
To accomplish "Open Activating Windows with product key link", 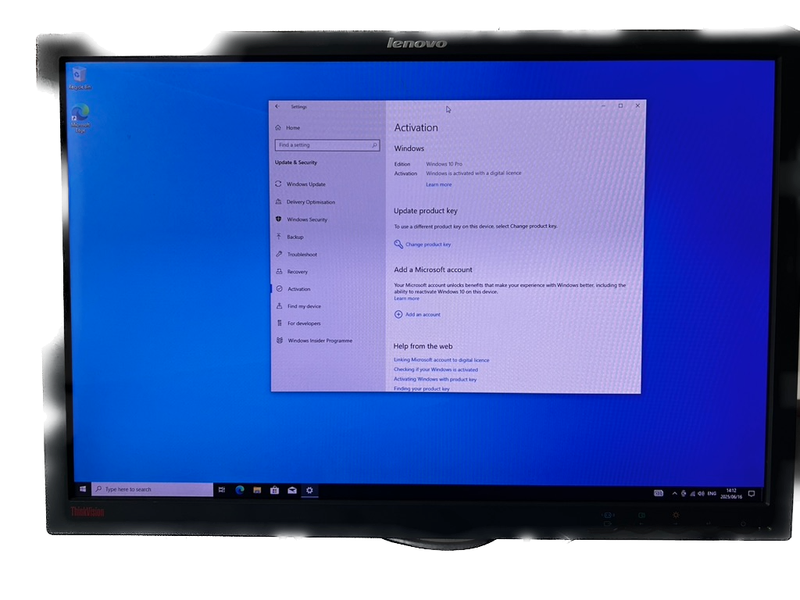I will (435, 379).
